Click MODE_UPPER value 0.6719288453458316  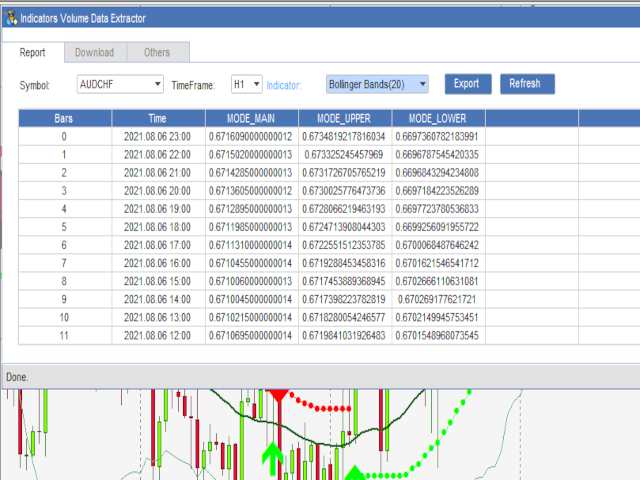pyautogui.click(x=344, y=263)
